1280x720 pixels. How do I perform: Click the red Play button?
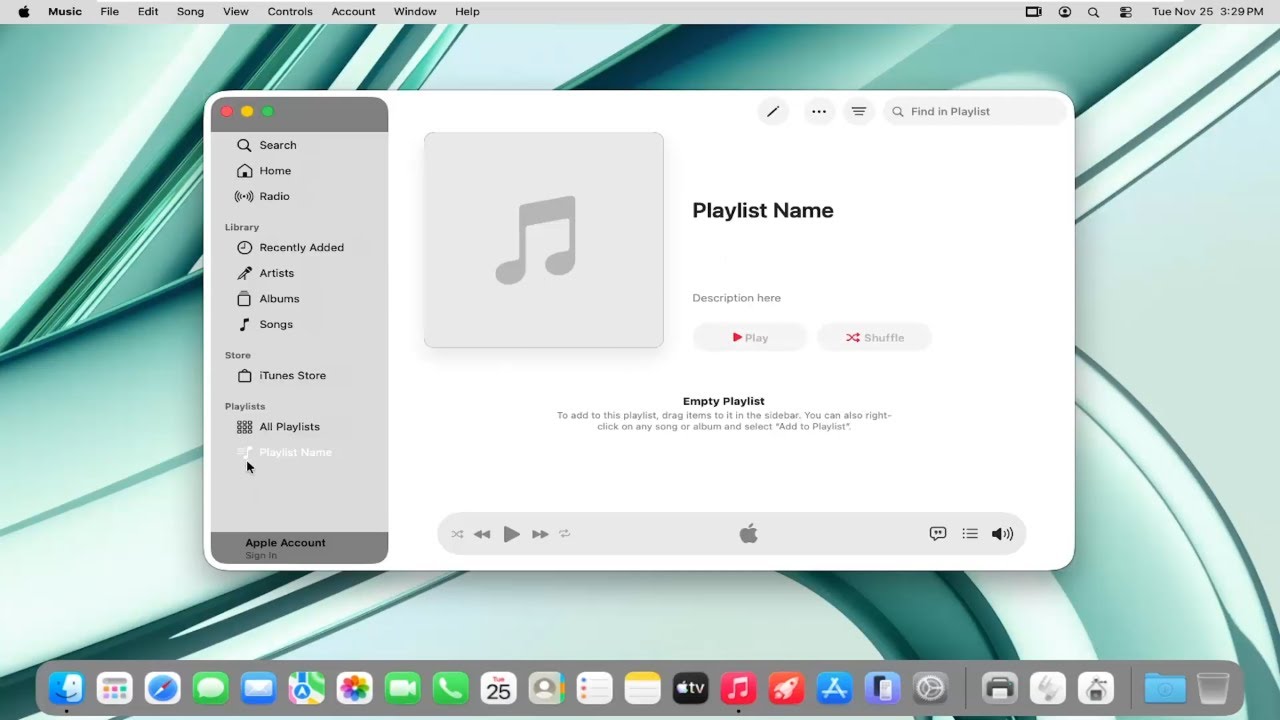click(x=750, y=338)
